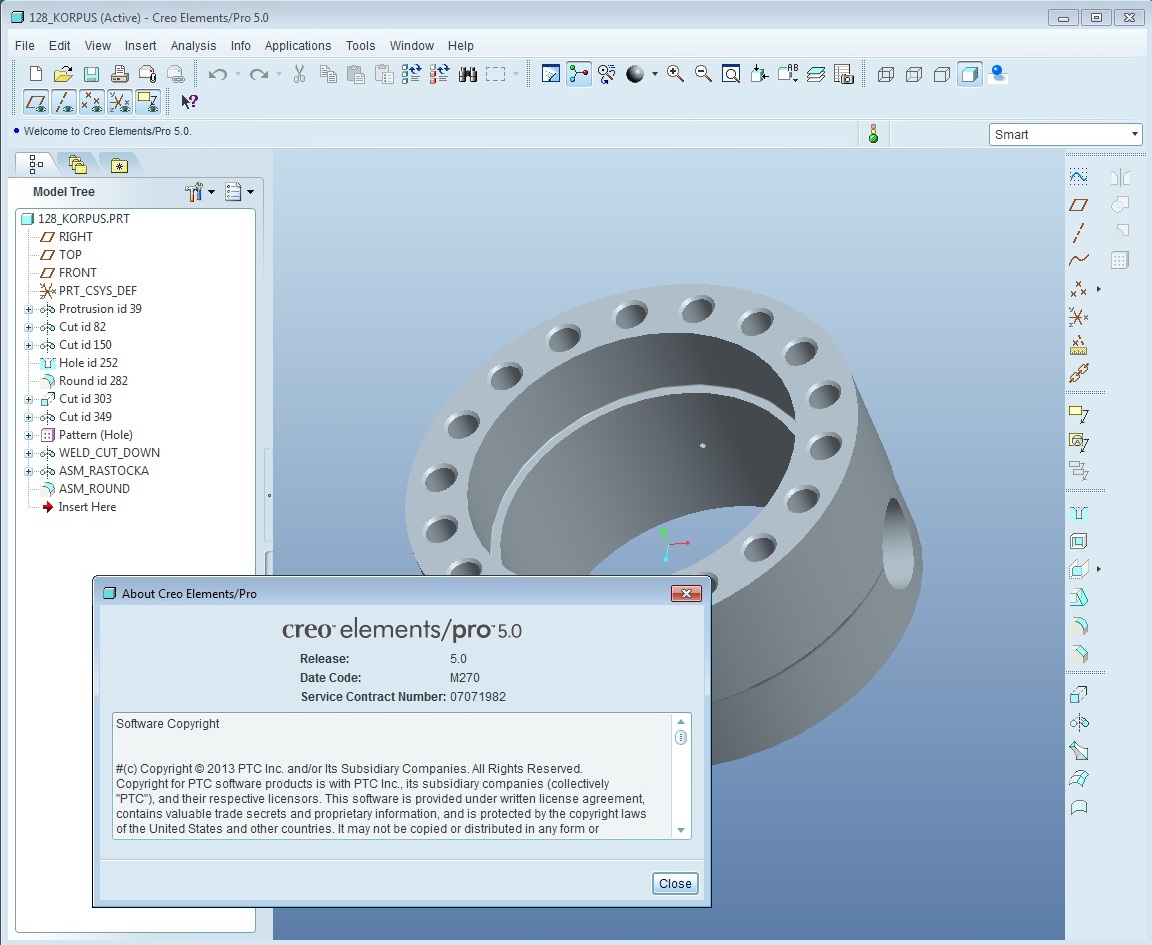
Task: Toggle datum points display
Action: pos(92,102)
